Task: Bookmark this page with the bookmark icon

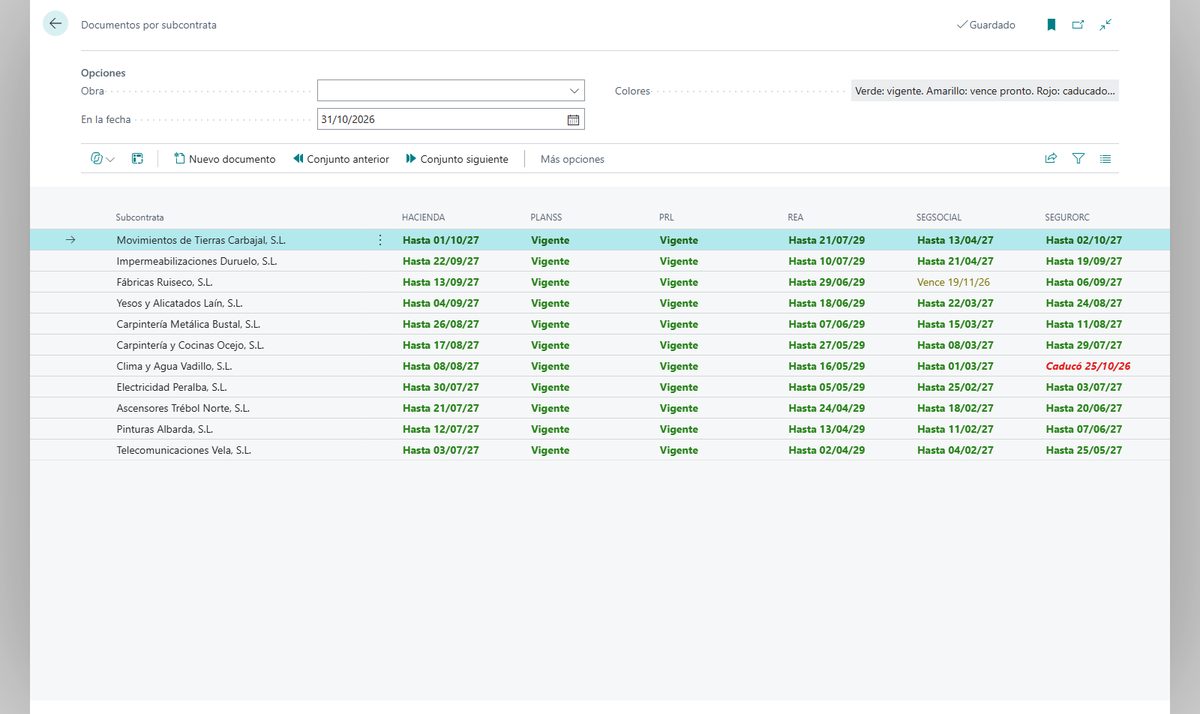Action: [1051, 25]
